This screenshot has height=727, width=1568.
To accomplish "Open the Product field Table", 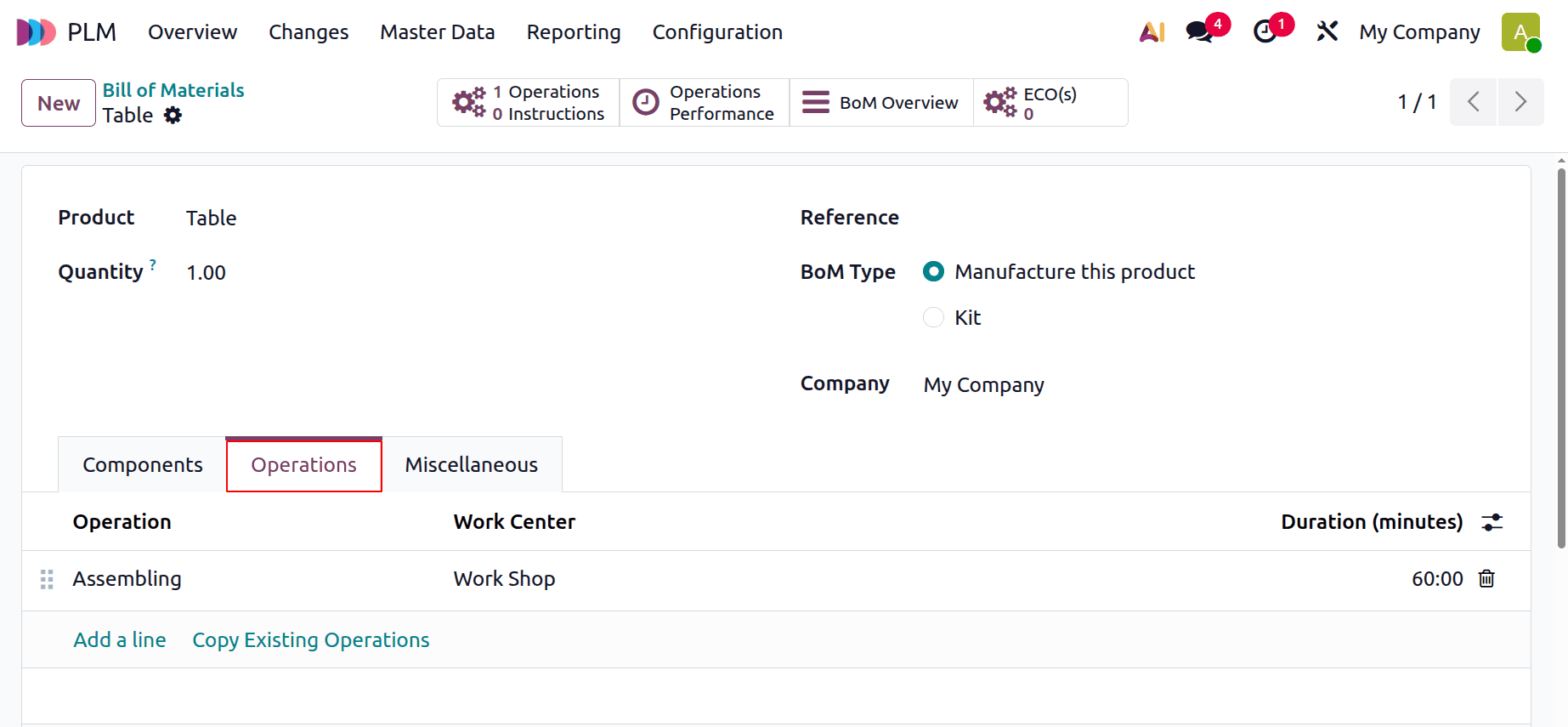I will (212, 219).
